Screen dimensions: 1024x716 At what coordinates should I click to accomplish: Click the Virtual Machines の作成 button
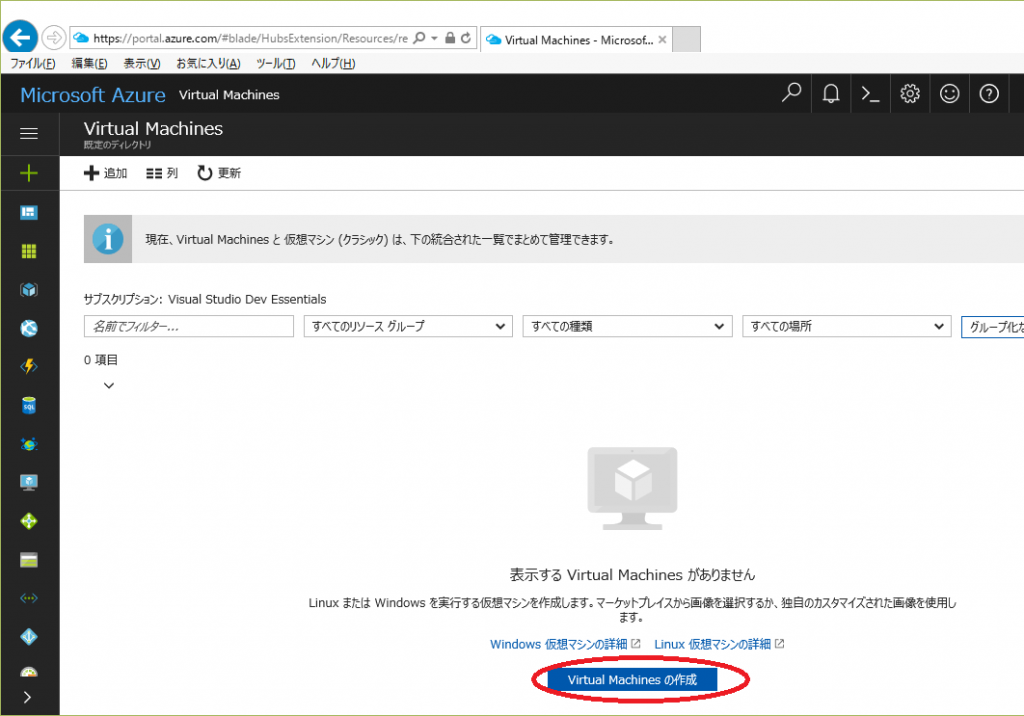pyautogui.click(x=632, y=679)
